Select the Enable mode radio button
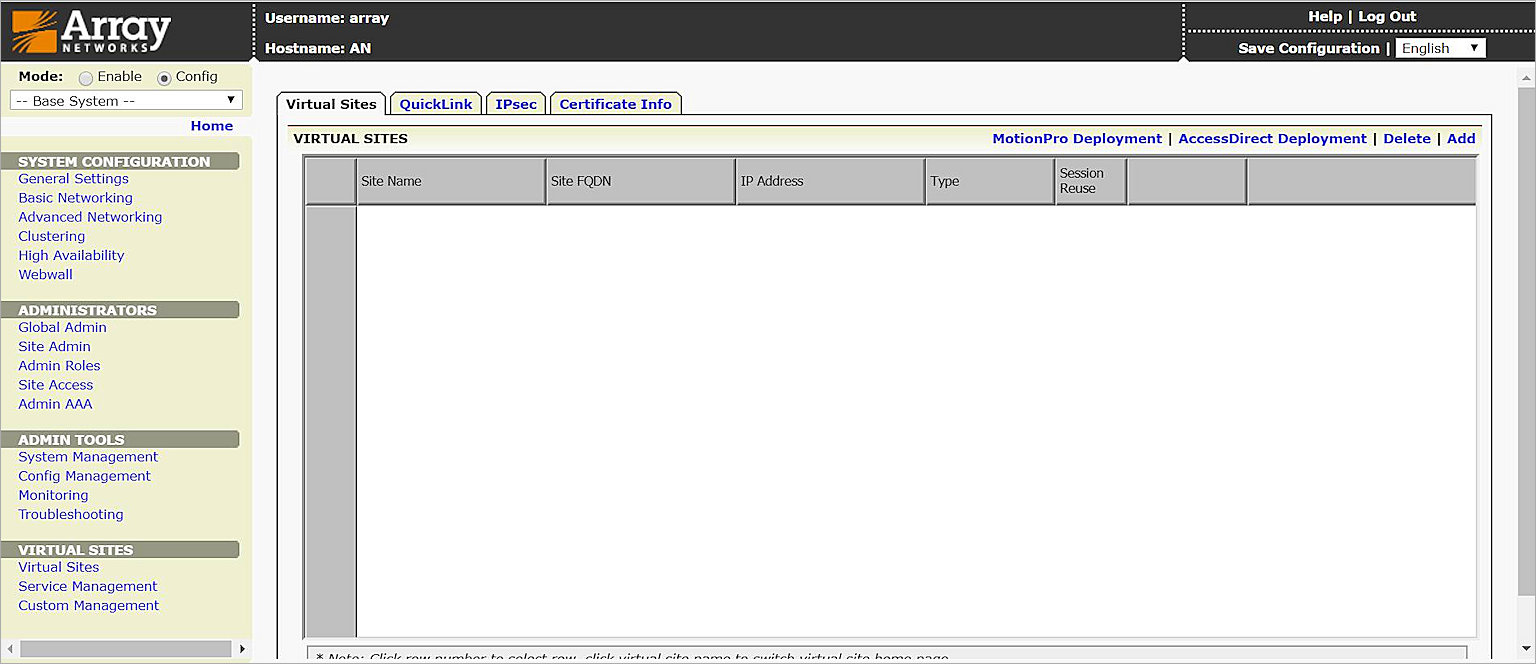 (x=86, y=78)
